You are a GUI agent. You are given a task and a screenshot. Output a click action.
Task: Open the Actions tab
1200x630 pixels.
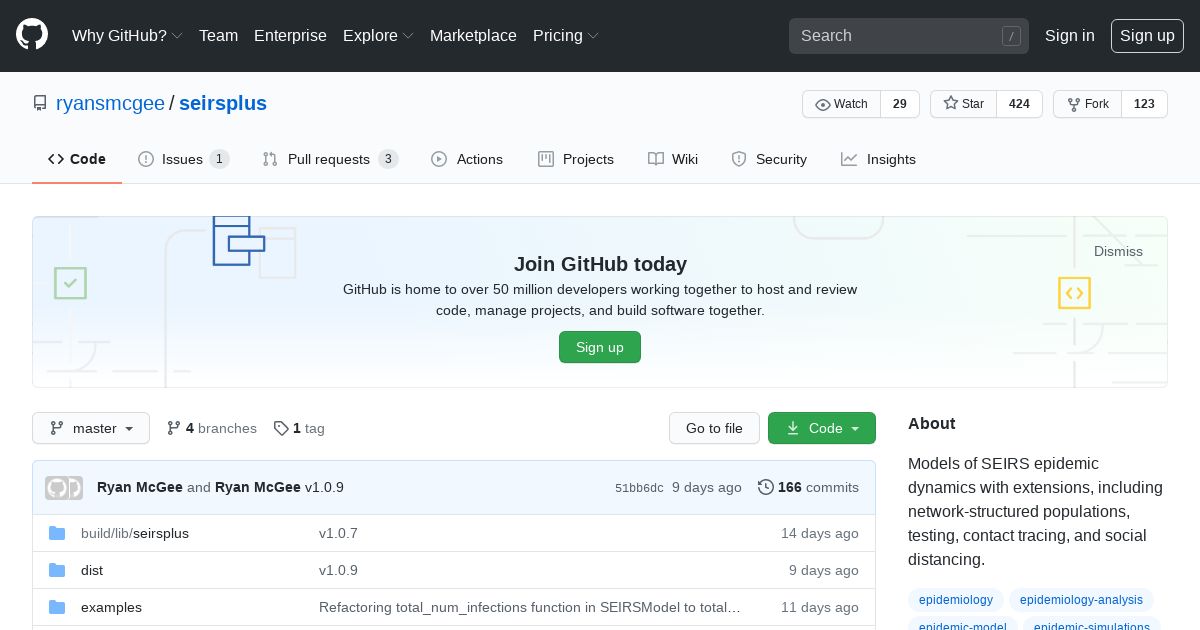[467, 159]
